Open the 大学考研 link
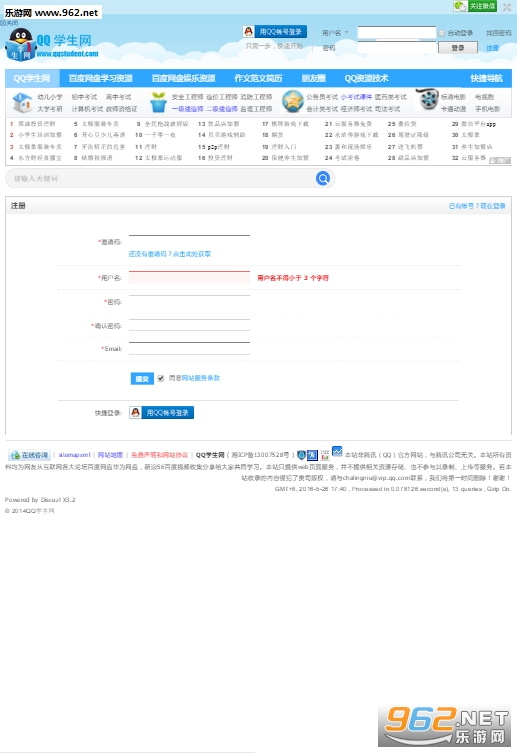Viewport: 517px width, 753px height. coord(50,109)
